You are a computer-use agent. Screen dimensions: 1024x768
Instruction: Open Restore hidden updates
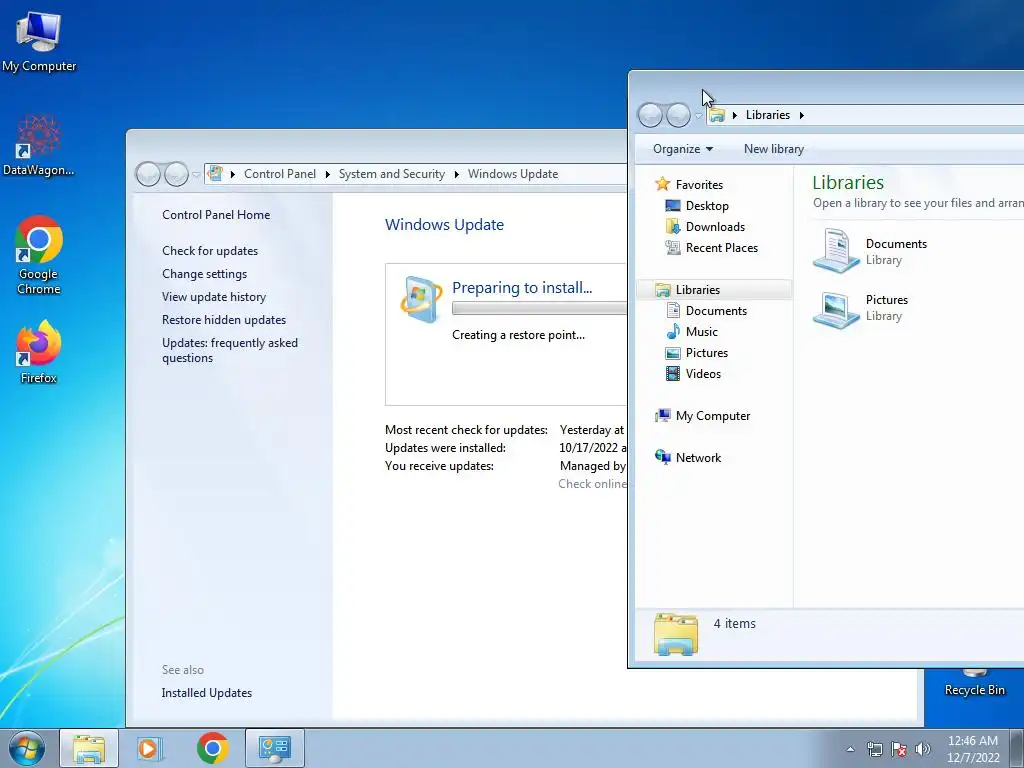pos(223,319)
